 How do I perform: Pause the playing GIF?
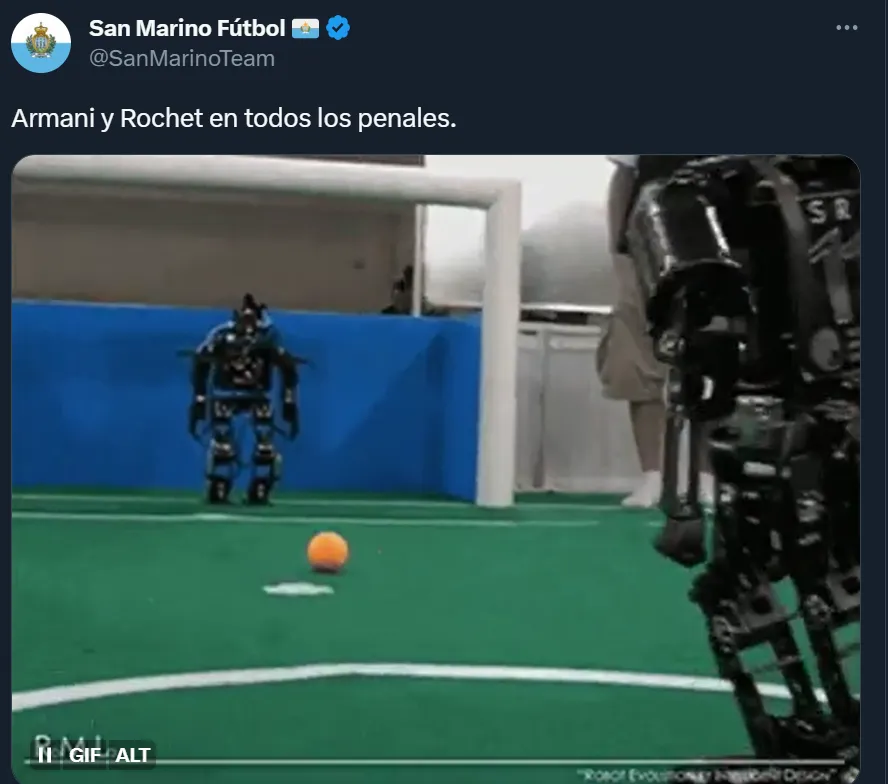pyautogui.click(x=45, y=755)
